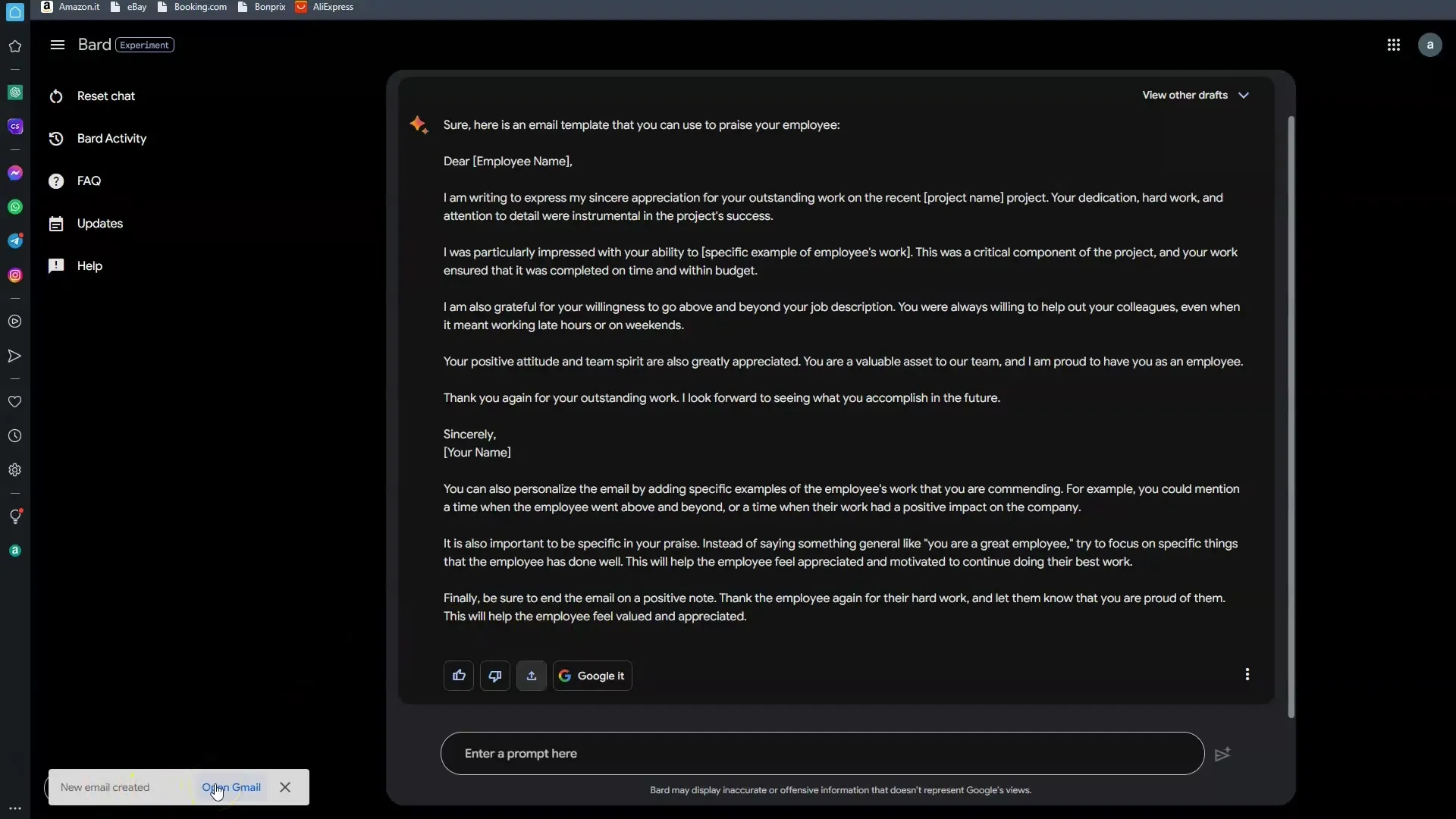Enable Updates notifications toggle
Image resolution: width=1456 pixels, height=819 pixels.
coord(100,223)
